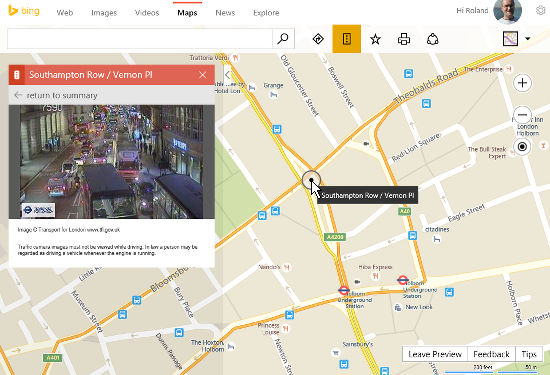Click the Grange hotel icon
Screen dimensions: 550x375
pos(274,94)
